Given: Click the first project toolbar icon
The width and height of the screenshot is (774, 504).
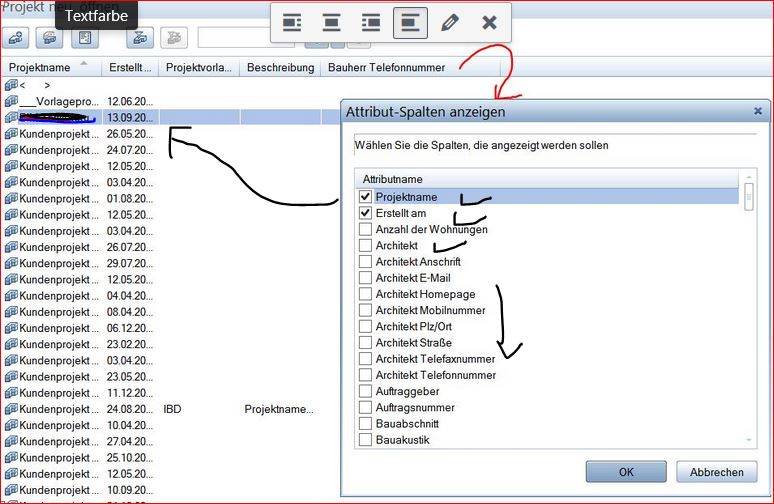Looking at the screenshot, I should [16, 39].
